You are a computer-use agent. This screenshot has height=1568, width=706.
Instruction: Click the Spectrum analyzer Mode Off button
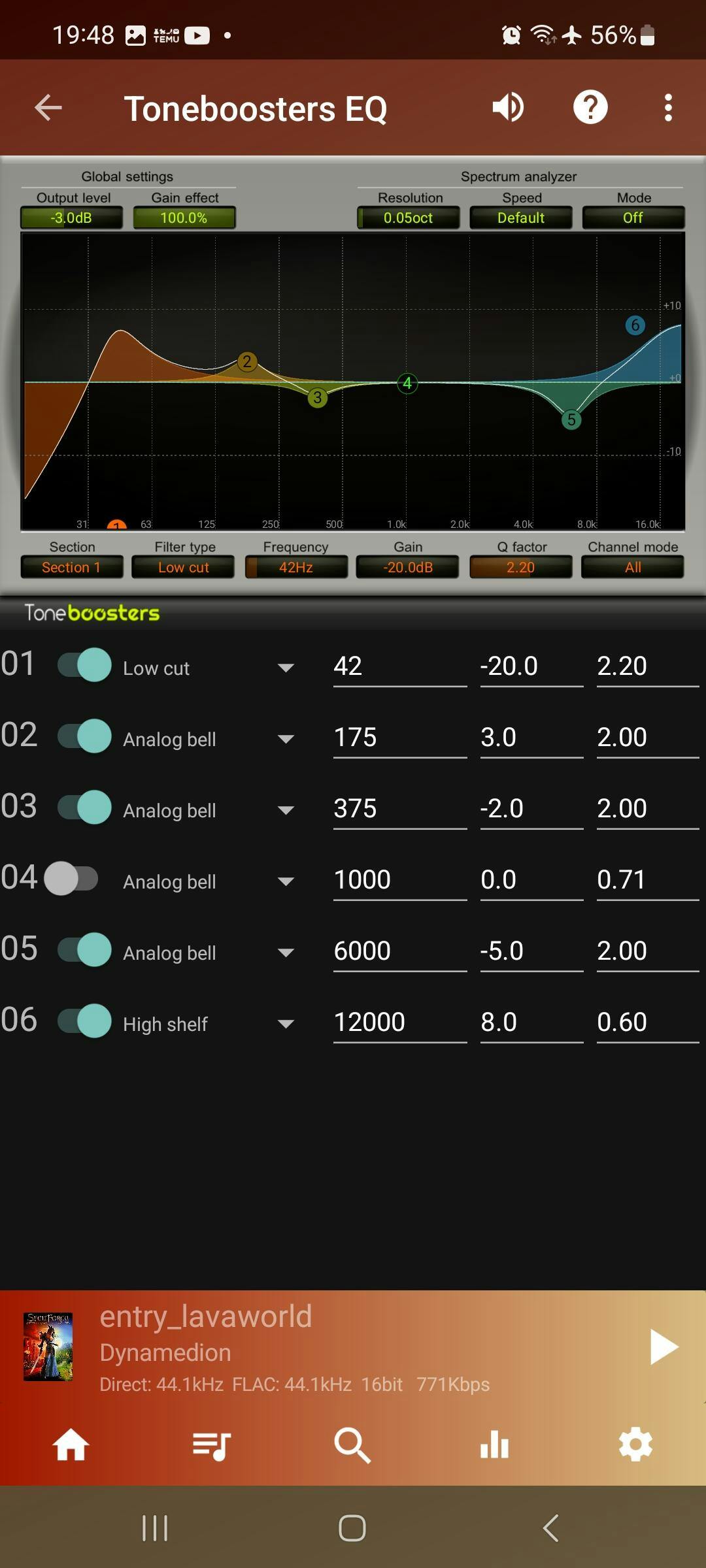[633, 218]
